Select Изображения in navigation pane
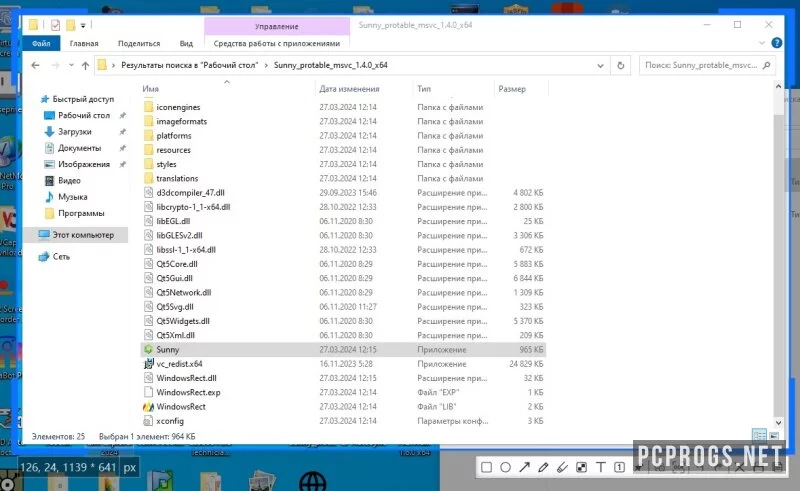800x491 pixels. pos(84,164)
